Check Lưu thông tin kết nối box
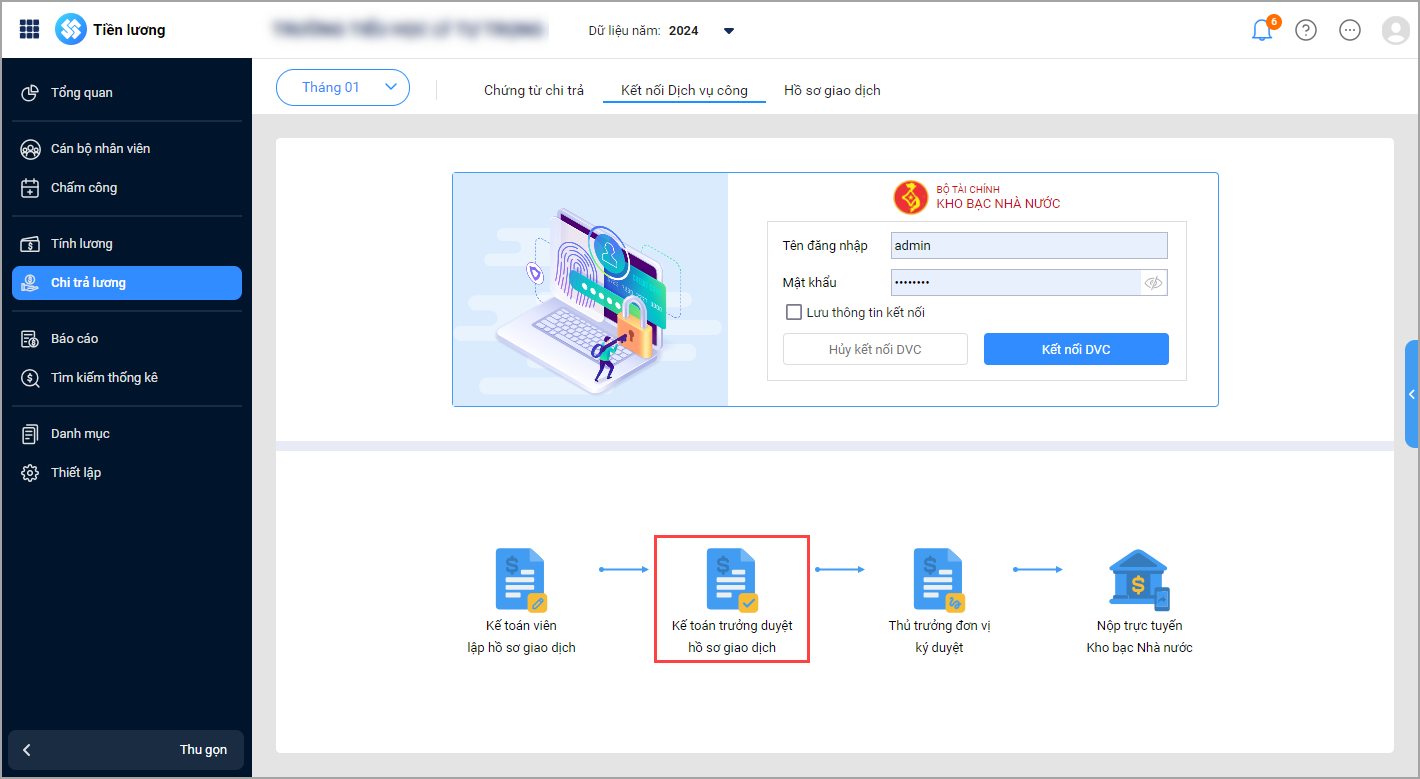 pyautogui.click(x=794, y=312)
